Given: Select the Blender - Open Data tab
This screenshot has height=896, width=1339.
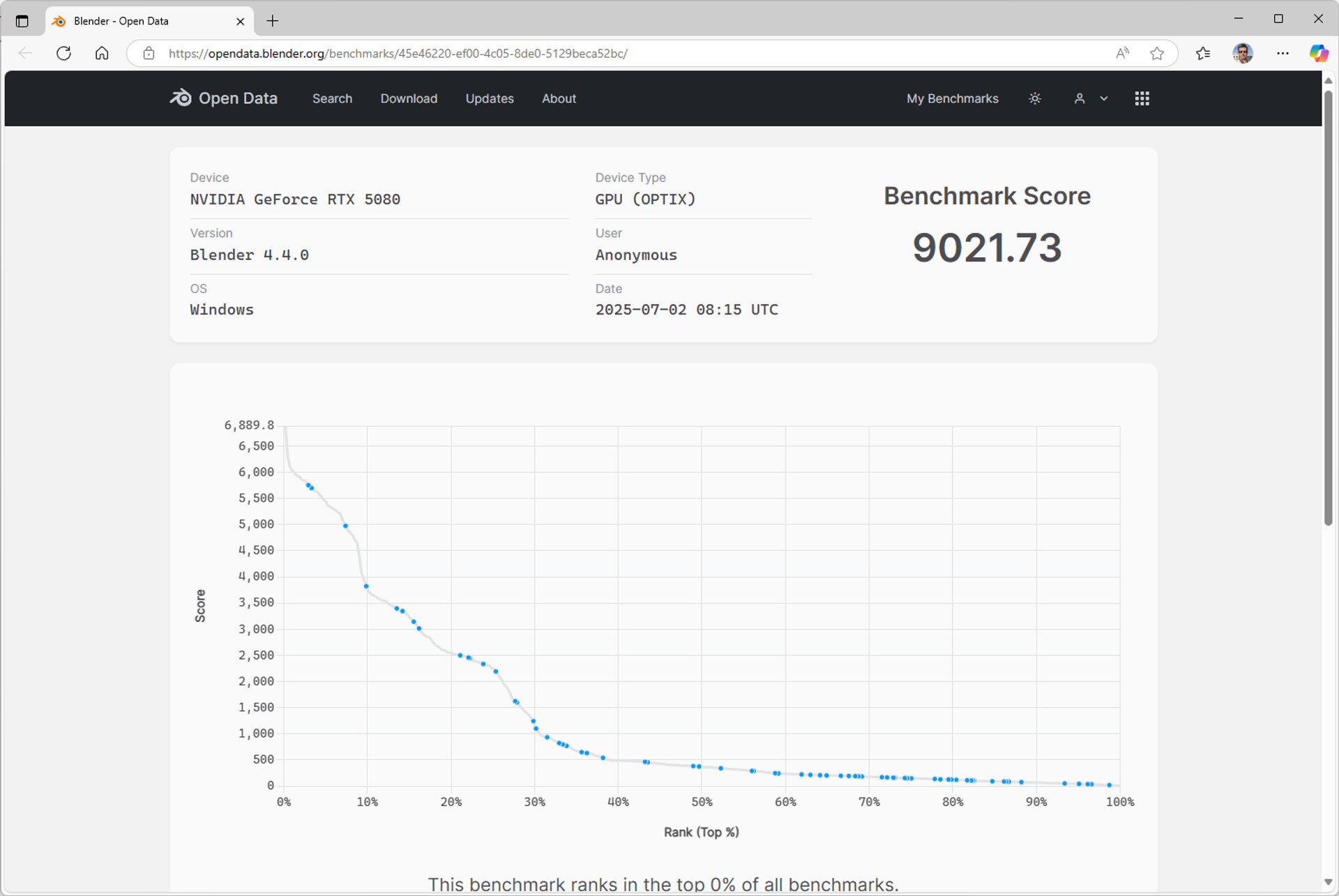Looking at the screenshot, I should coord(149,21).
